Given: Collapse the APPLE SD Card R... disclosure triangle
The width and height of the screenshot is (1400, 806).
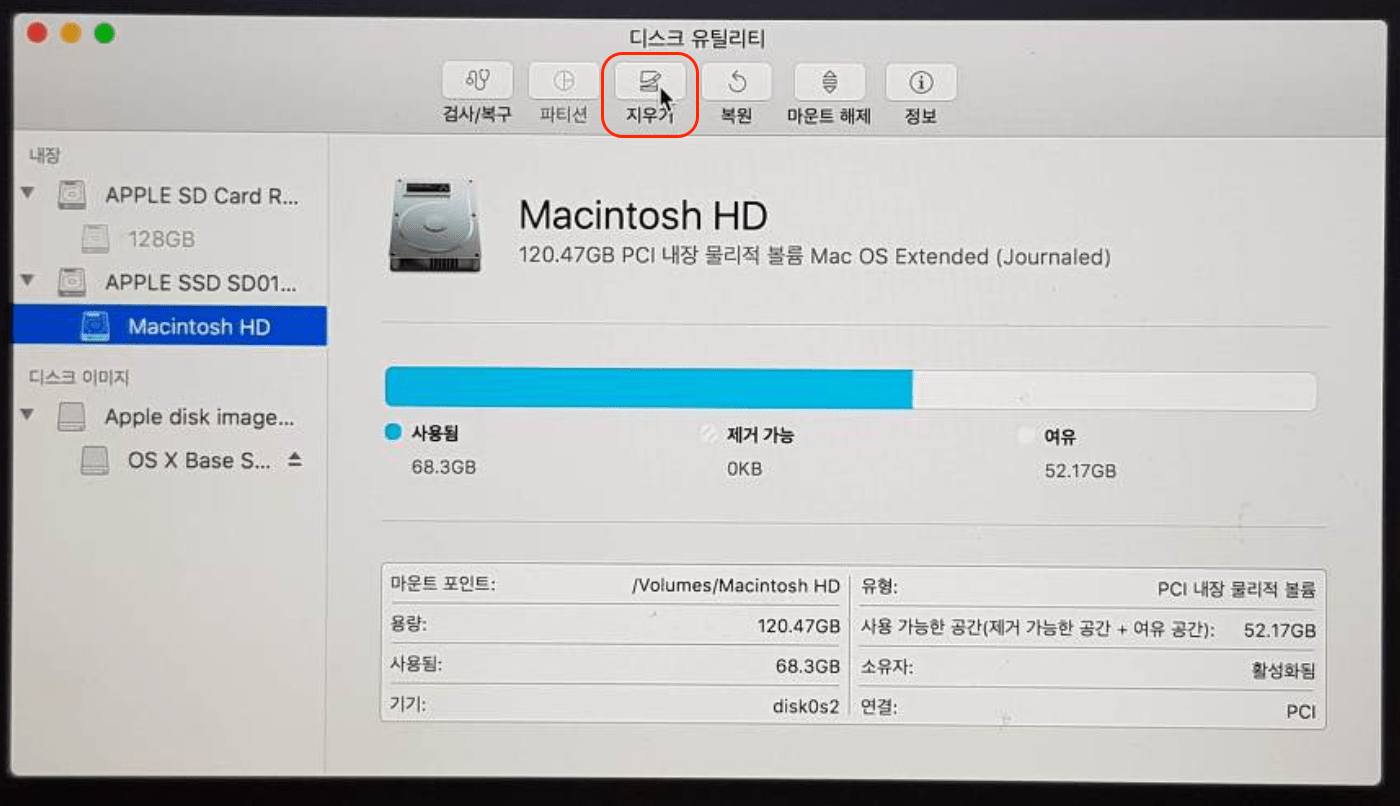Looking at the screenshot, I should 28,193.
